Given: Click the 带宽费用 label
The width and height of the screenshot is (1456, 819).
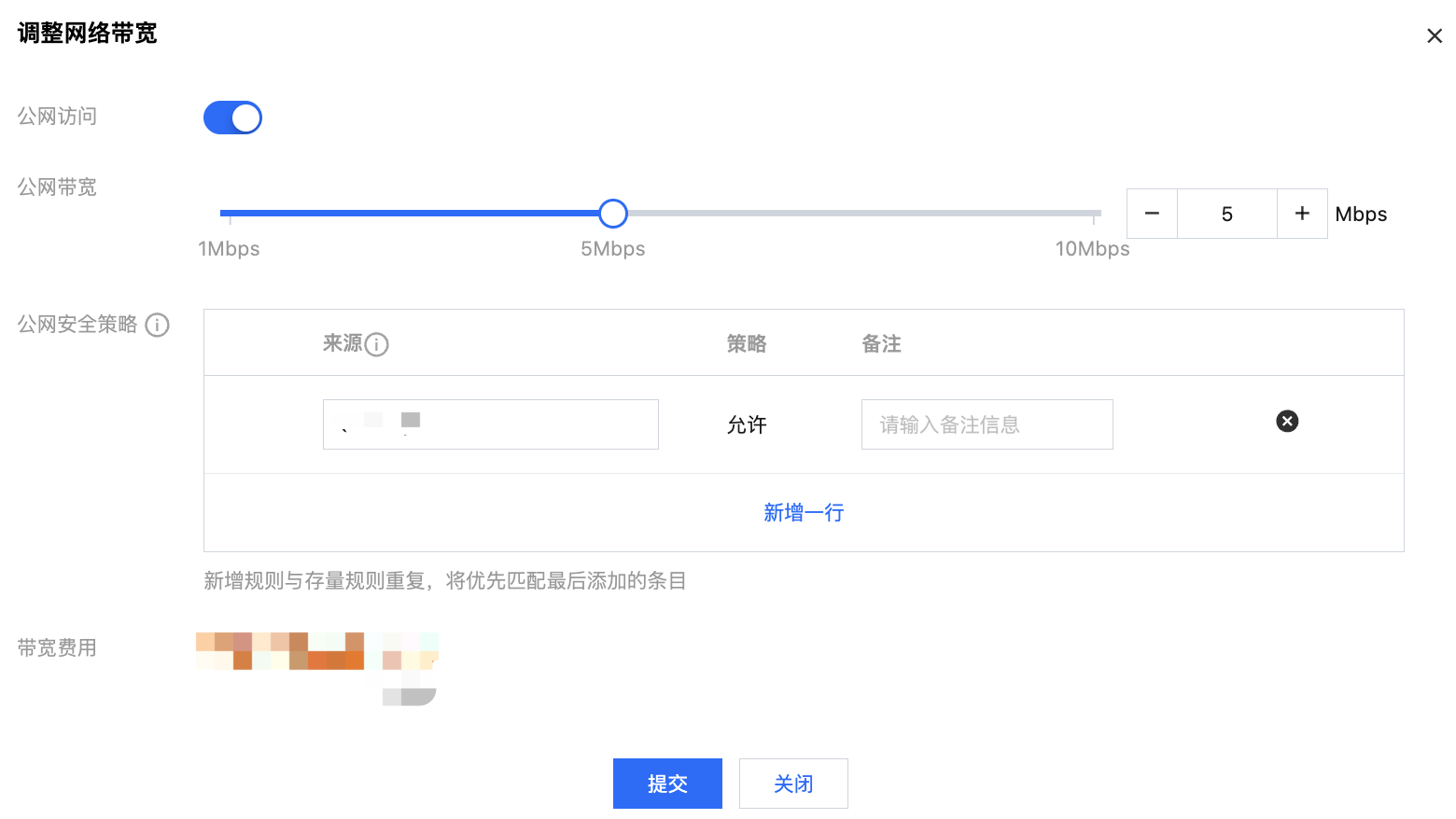Looking at the screenshot, I should pyautogui.click(x=57, y=647).
